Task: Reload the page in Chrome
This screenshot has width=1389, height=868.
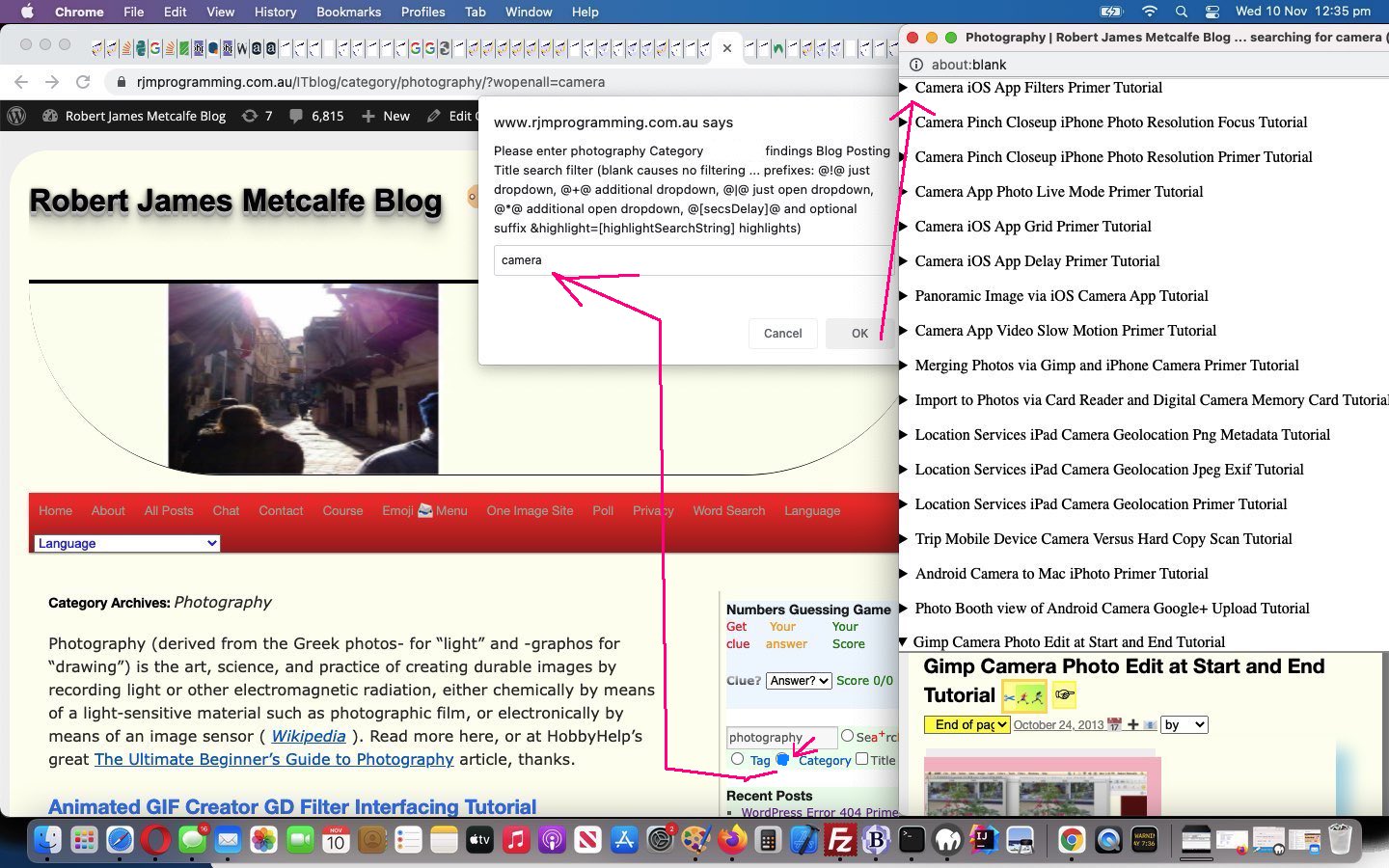Action: click(x=83, y=82)
